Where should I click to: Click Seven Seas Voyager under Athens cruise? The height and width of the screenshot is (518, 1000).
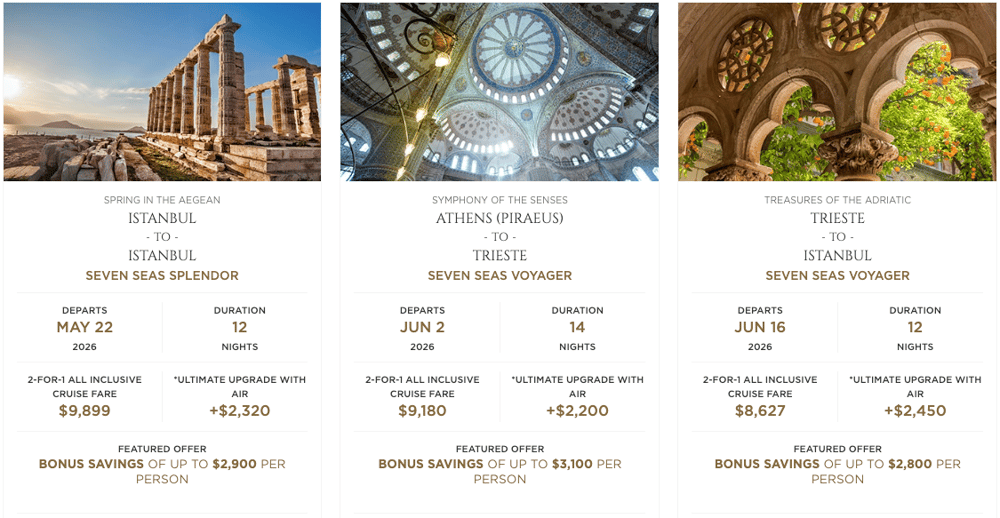click(x=499, y=276)
